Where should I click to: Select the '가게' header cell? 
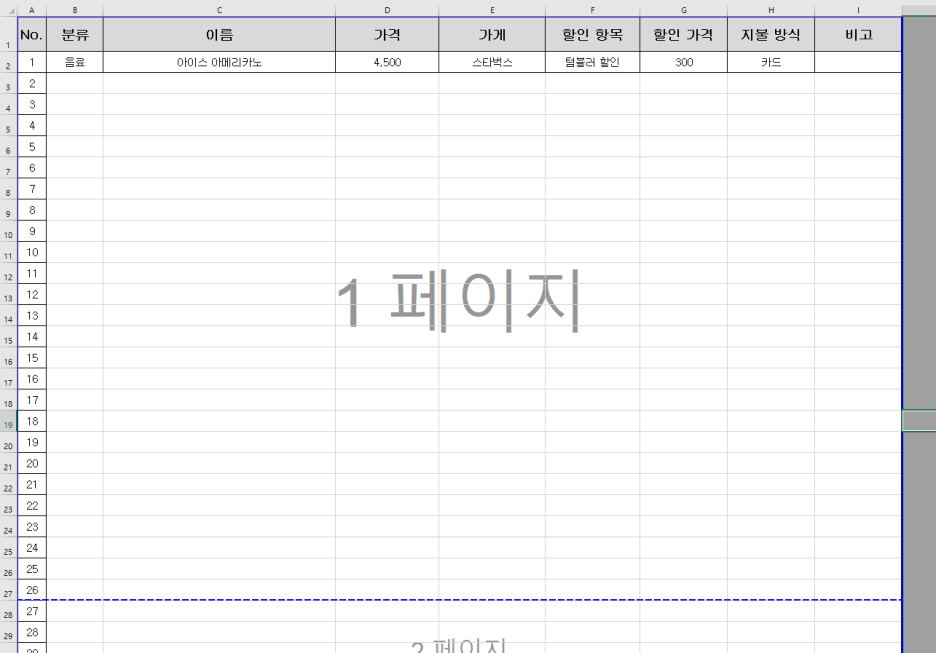pos(492,35)
